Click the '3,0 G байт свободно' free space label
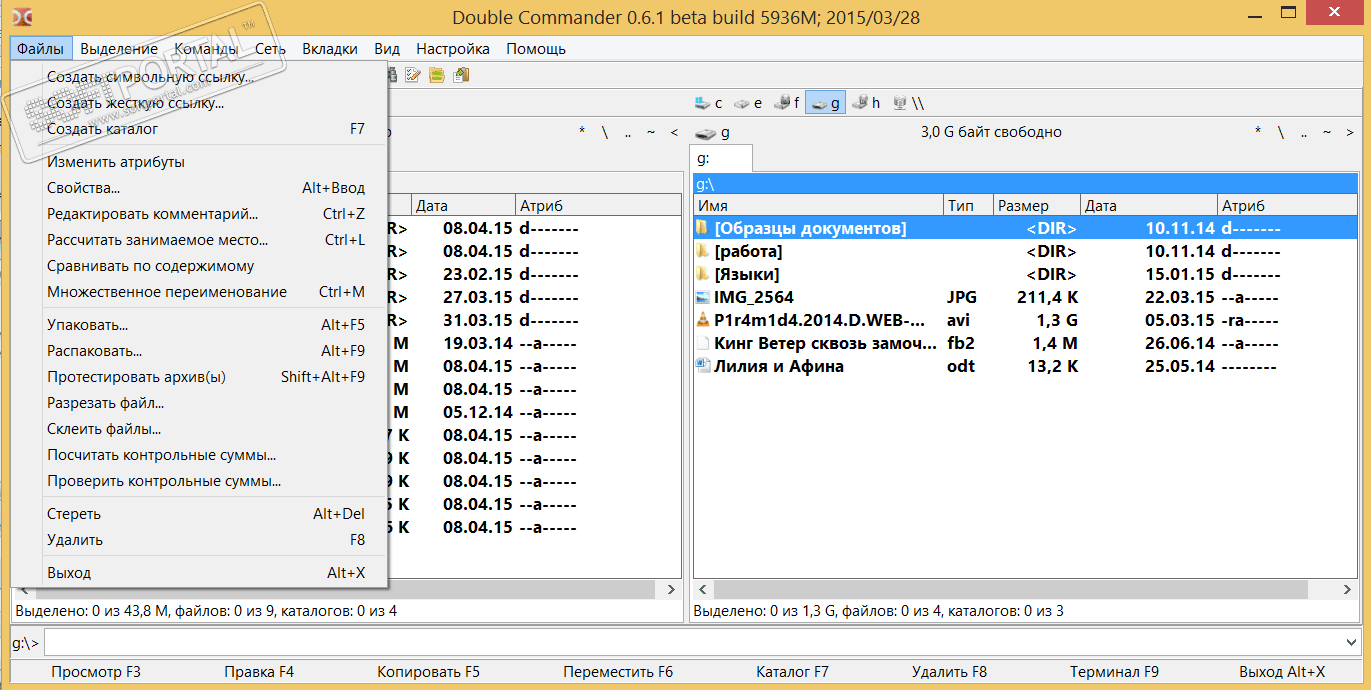The image size is (1371, 690). (991, 132)
